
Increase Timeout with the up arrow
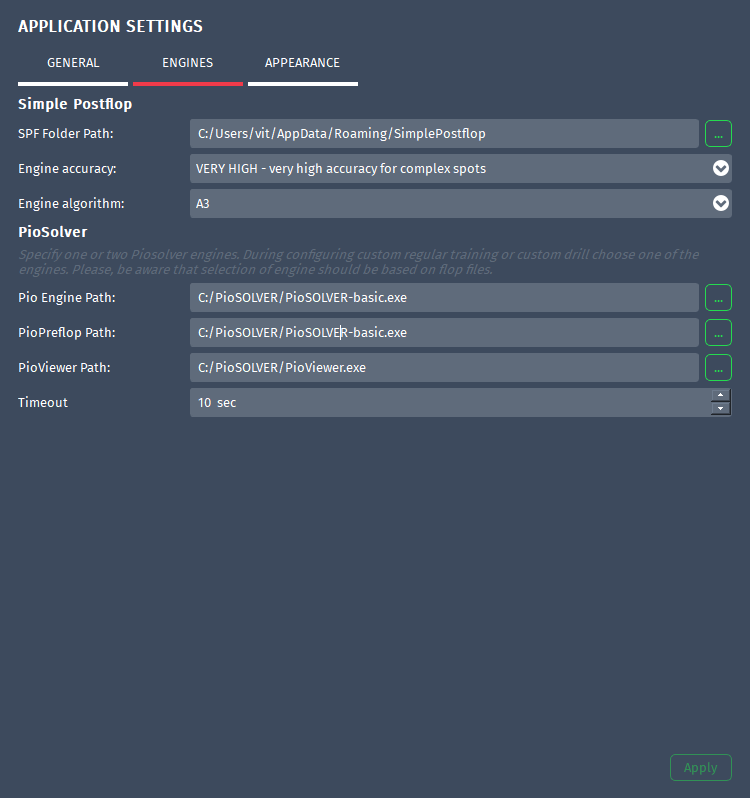click(x=720, y=395)
